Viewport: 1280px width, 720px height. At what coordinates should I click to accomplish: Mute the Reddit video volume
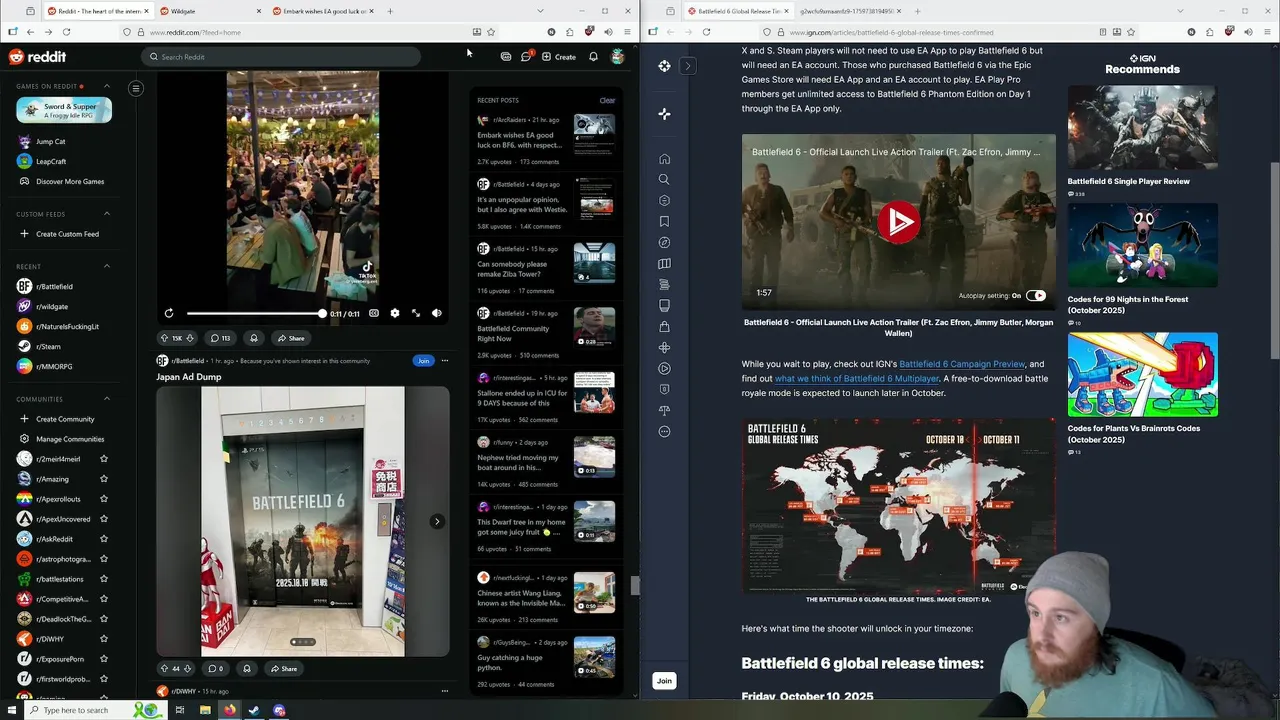click(437, 313)
